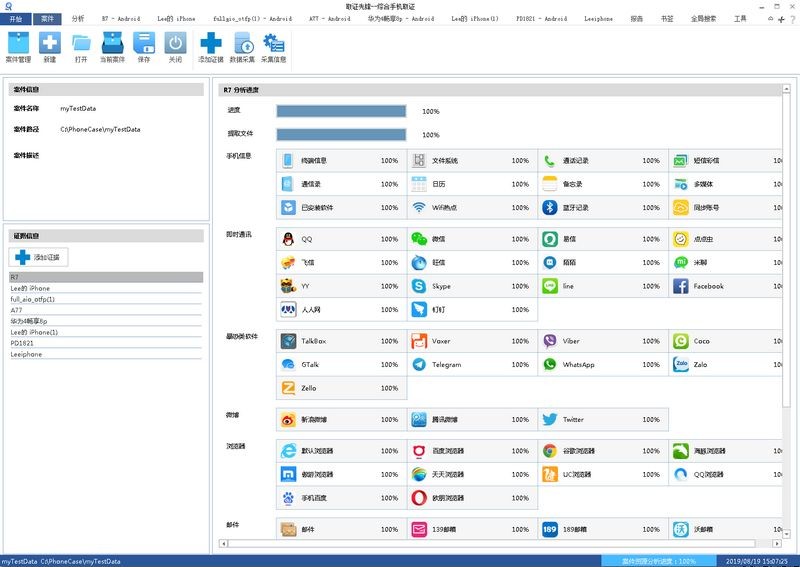Select full_aio_otfp(1) in evidence list
The width and height of the screenshot is (800, 567).
coord(106,299)
